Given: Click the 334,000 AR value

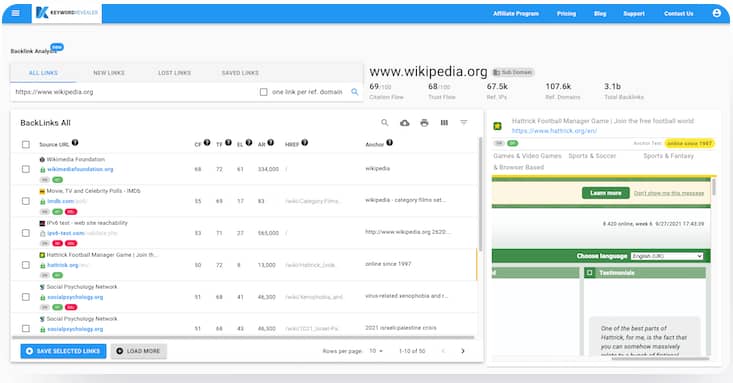Looking at the screenshot, I should [x=268, y=169].
